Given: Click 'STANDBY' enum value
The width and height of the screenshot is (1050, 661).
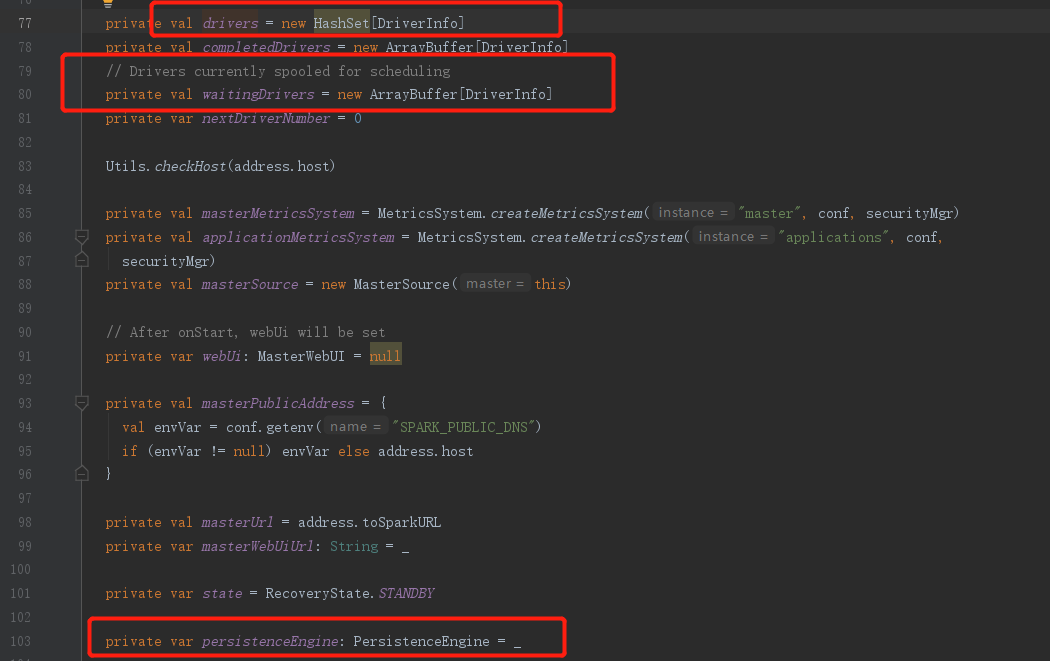Looking at the screenshot, I should (406, 593).
